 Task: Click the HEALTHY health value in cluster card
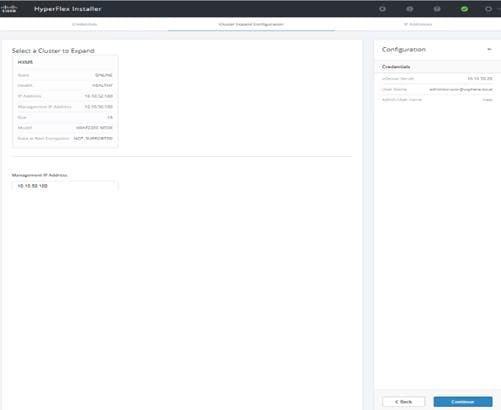[x=102, y=86]
